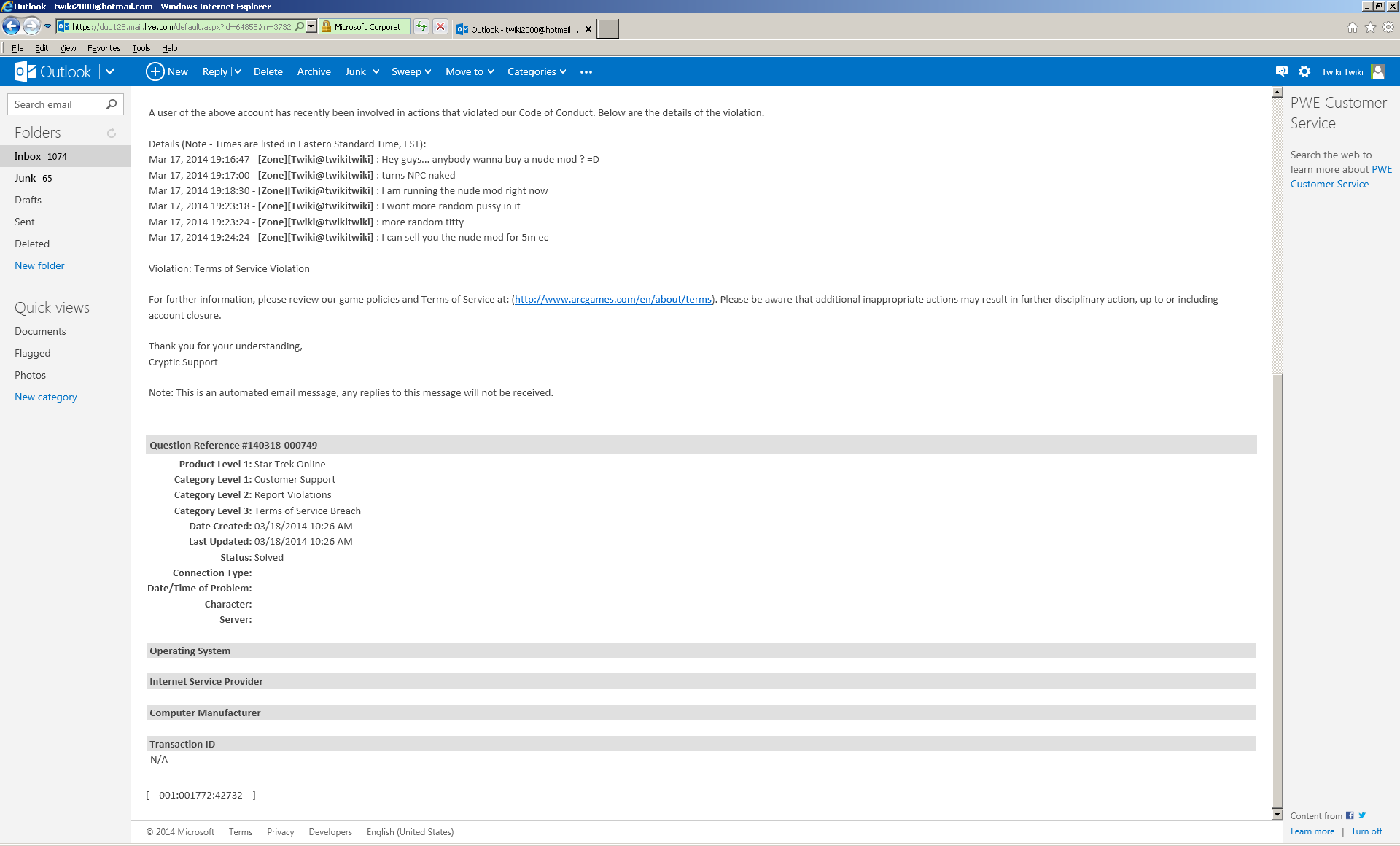The image size is (1400, 846).
Task: Open the arcgames terms link
Action: pos(612,300)
